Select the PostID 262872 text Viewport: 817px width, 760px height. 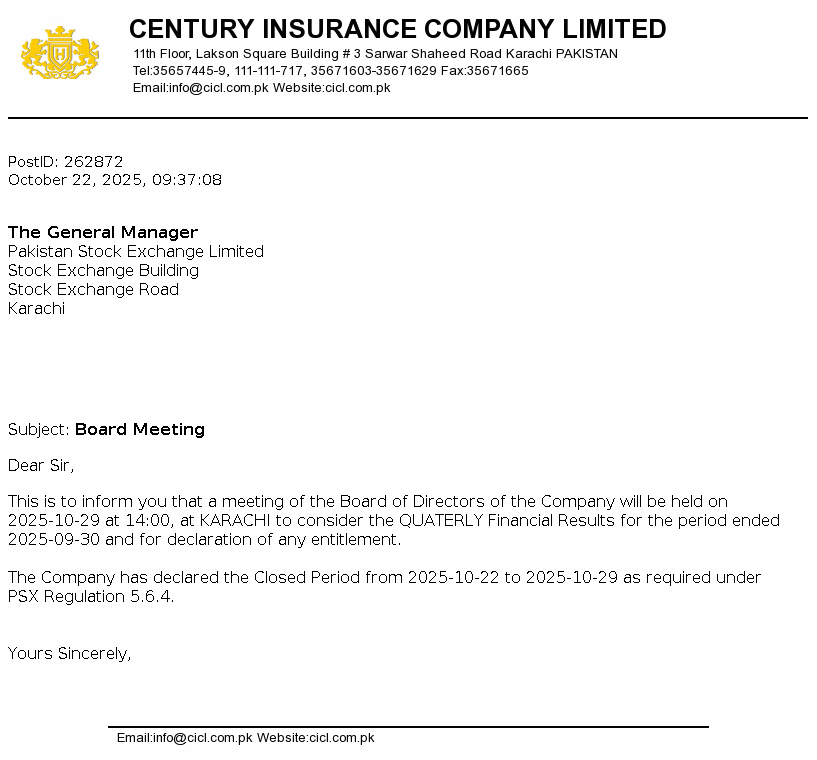coord(65,162)
